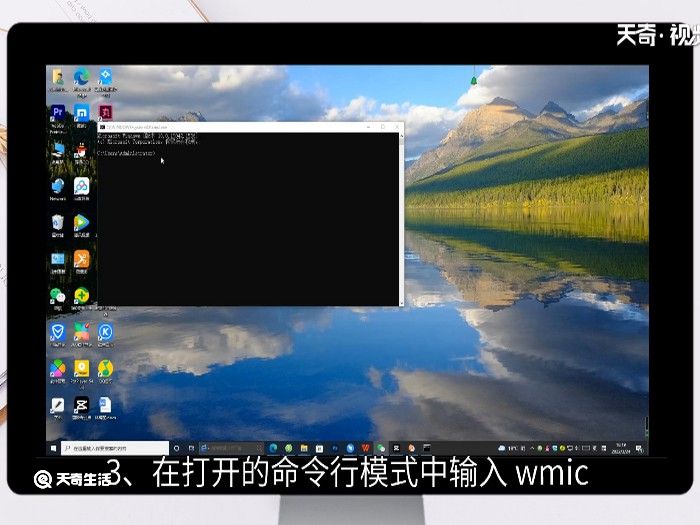
Task: Launch the 360 browser green plus icon
Action: (81, 296)
